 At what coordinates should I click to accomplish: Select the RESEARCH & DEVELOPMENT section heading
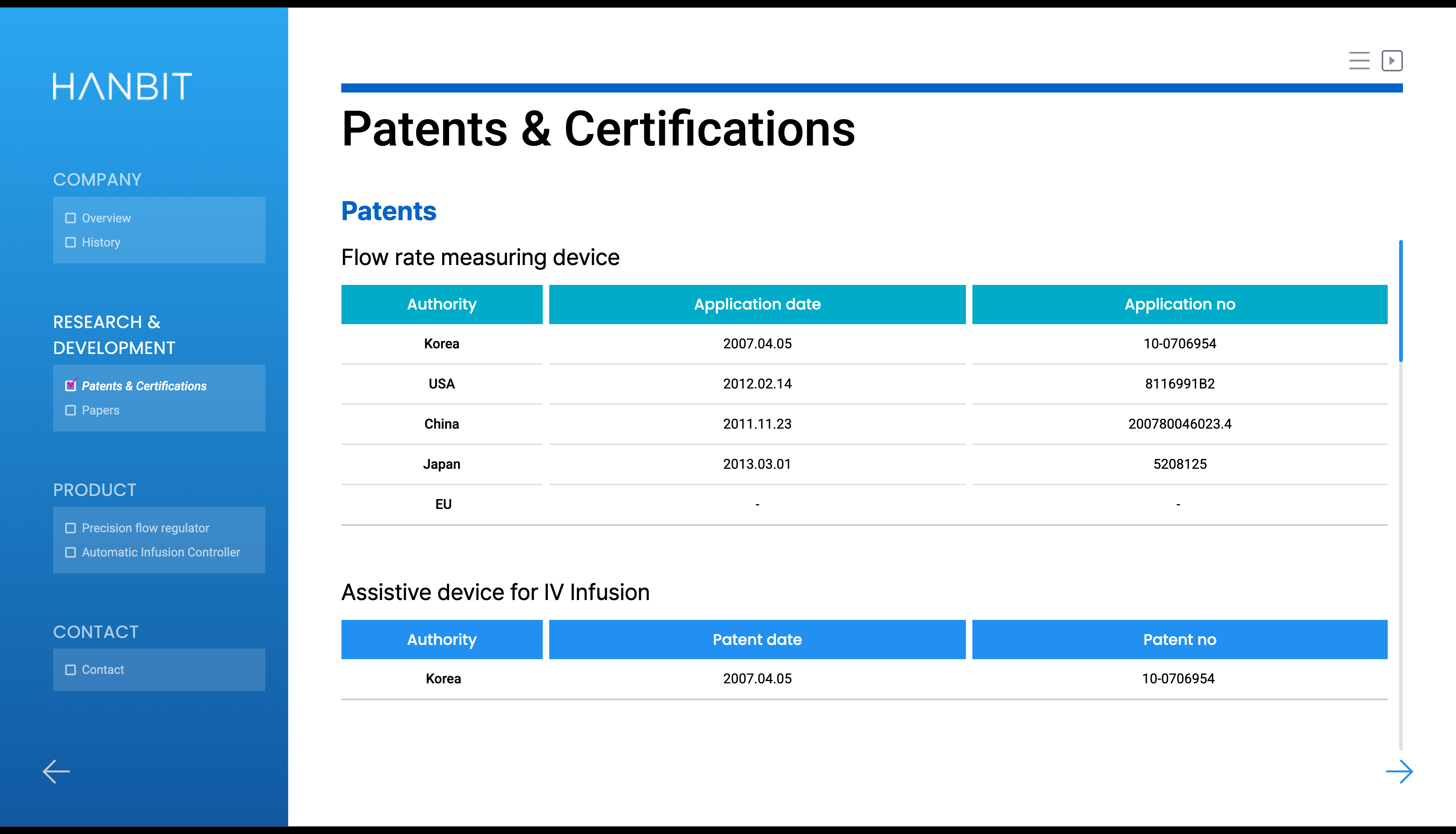114,335
